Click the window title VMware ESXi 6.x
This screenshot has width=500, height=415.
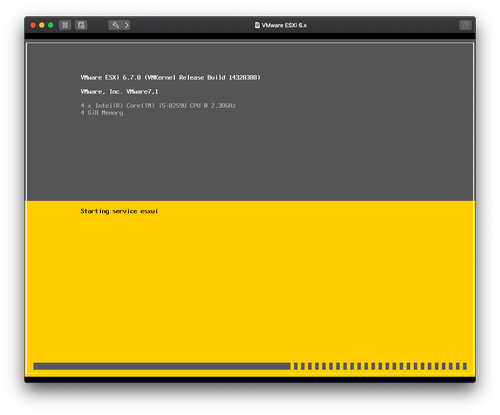point(284,25)
